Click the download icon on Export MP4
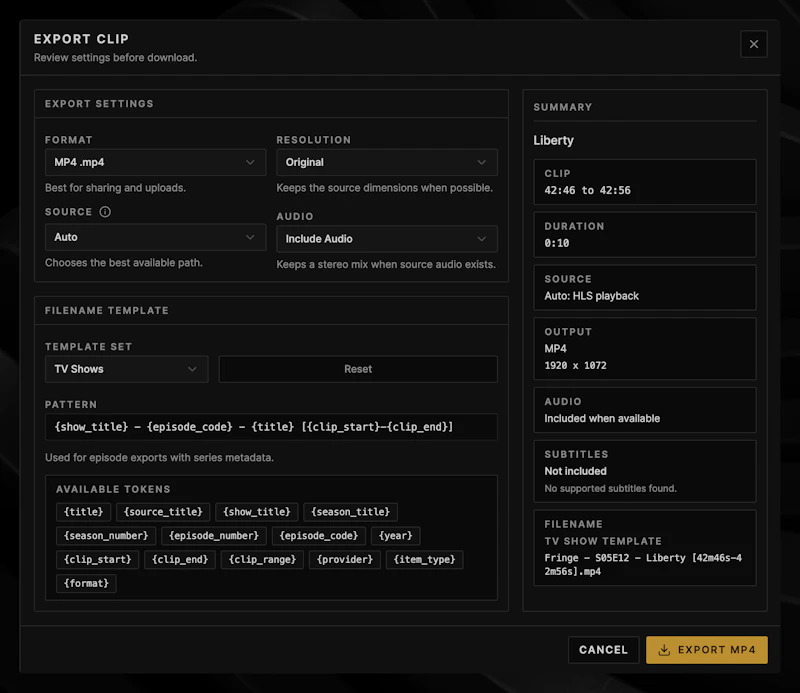This screenshot has height=693, width=800. tap(664, 650)
